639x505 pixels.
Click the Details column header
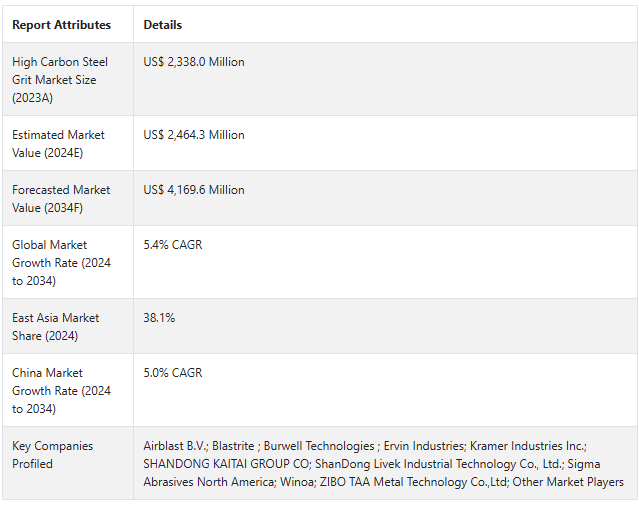tap(163, 25)
